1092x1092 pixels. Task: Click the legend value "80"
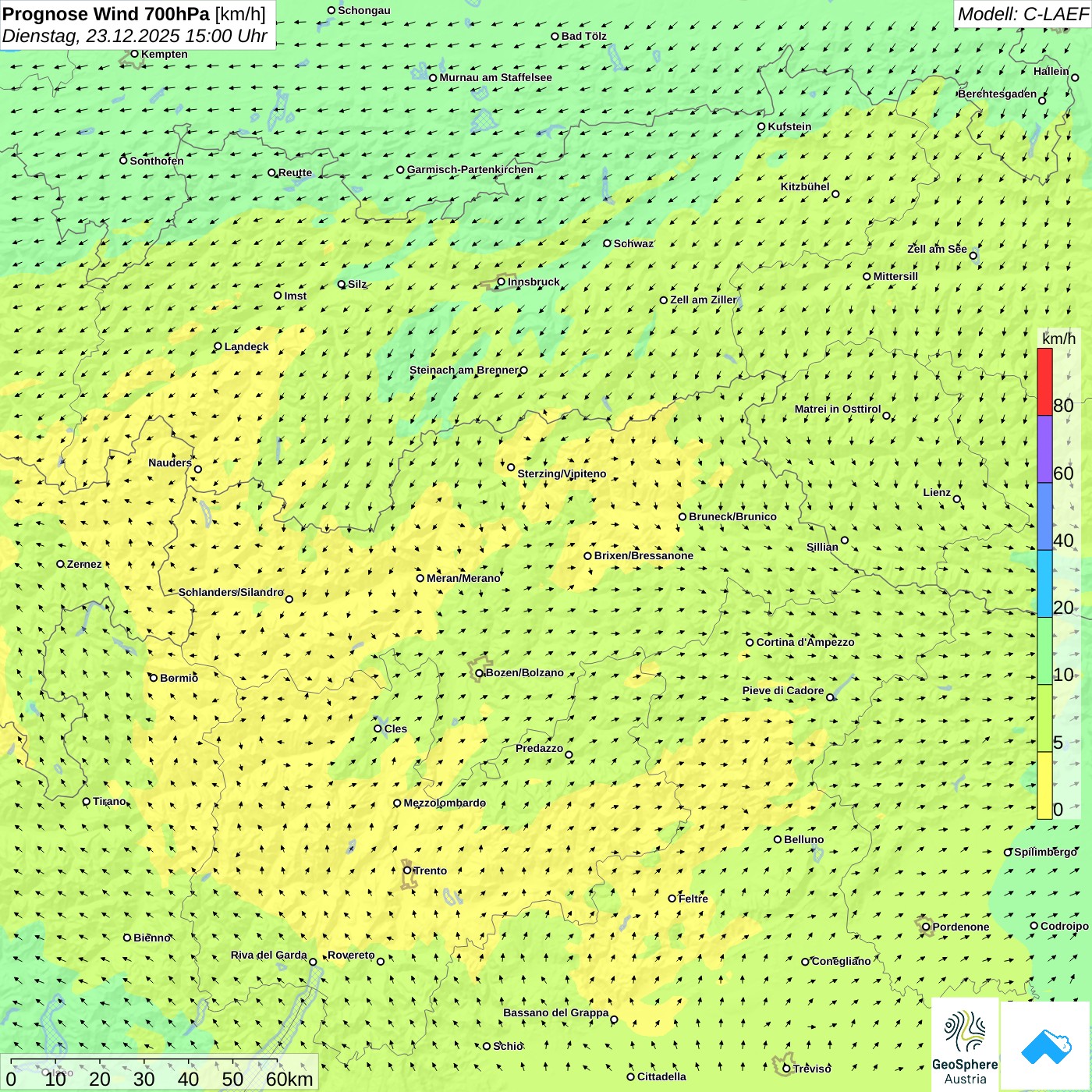[x=1063, y=406]
